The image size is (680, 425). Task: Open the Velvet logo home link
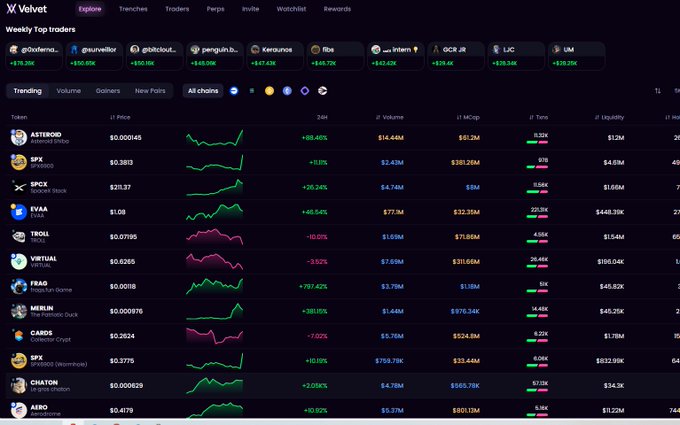[x=26, y=9]
